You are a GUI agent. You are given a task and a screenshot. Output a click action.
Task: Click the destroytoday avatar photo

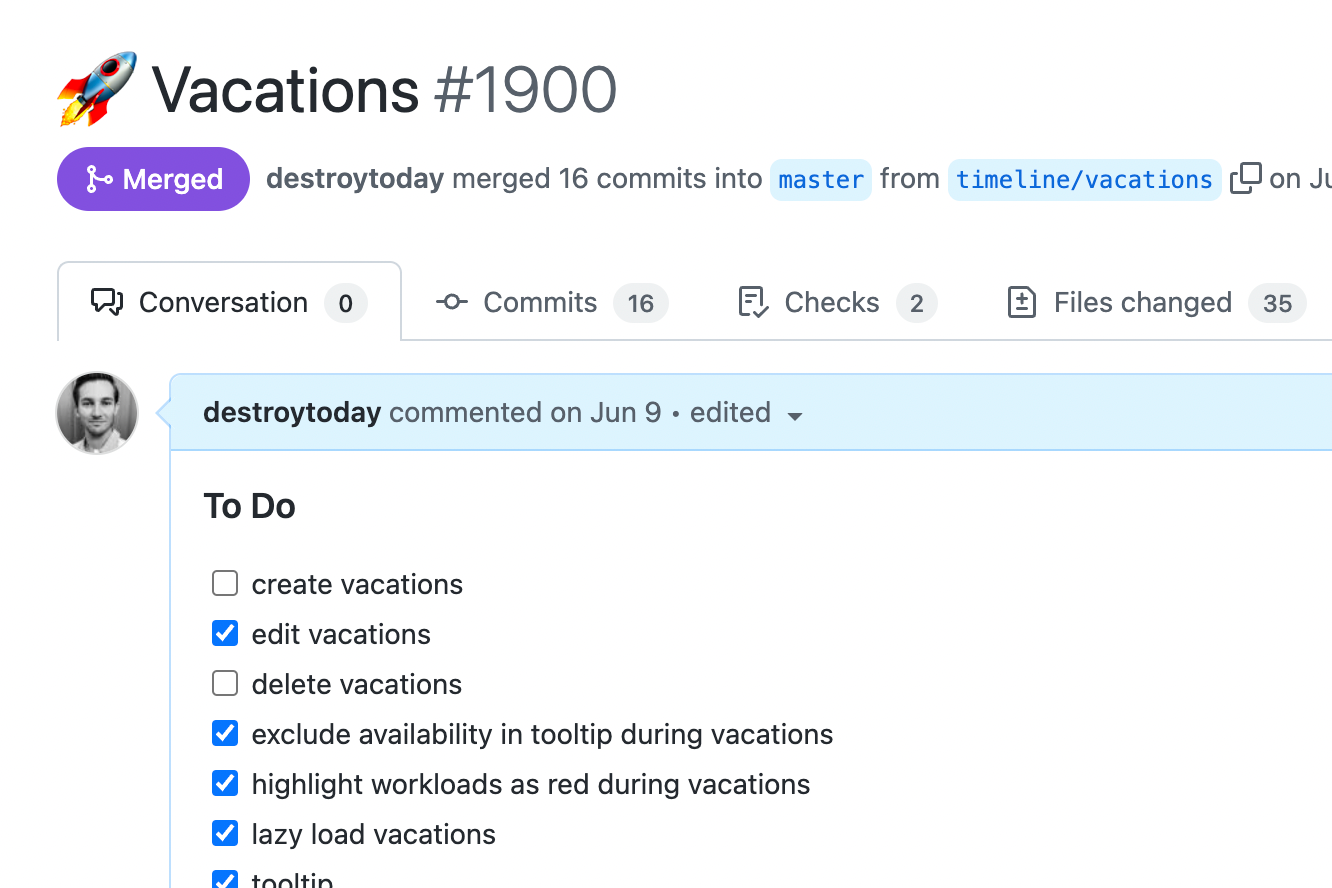(x=97, y=413)
